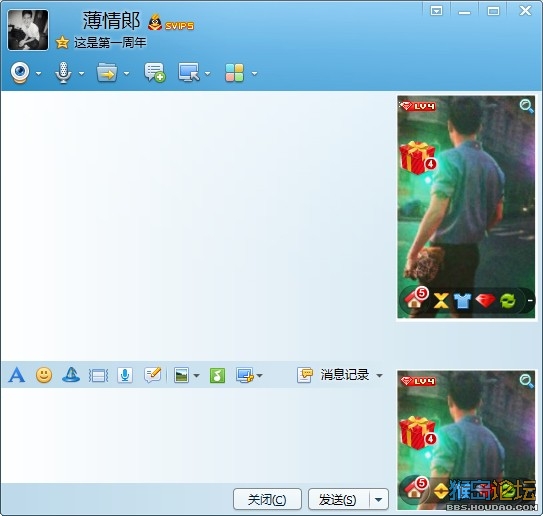The height and width of the screenshot is (516, 543).
Task: Open the emoji smiley picker
Action: (x=44, y=375)
